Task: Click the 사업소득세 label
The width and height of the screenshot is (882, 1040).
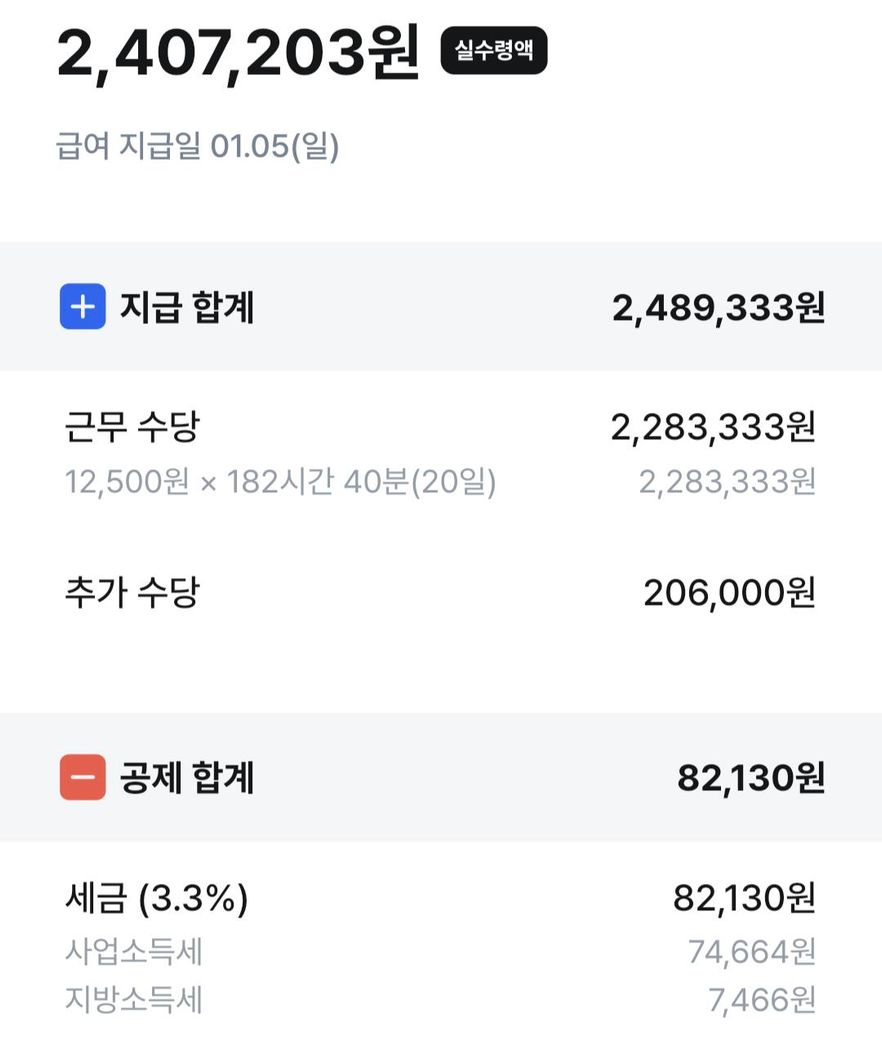Action: coord(134,952)
